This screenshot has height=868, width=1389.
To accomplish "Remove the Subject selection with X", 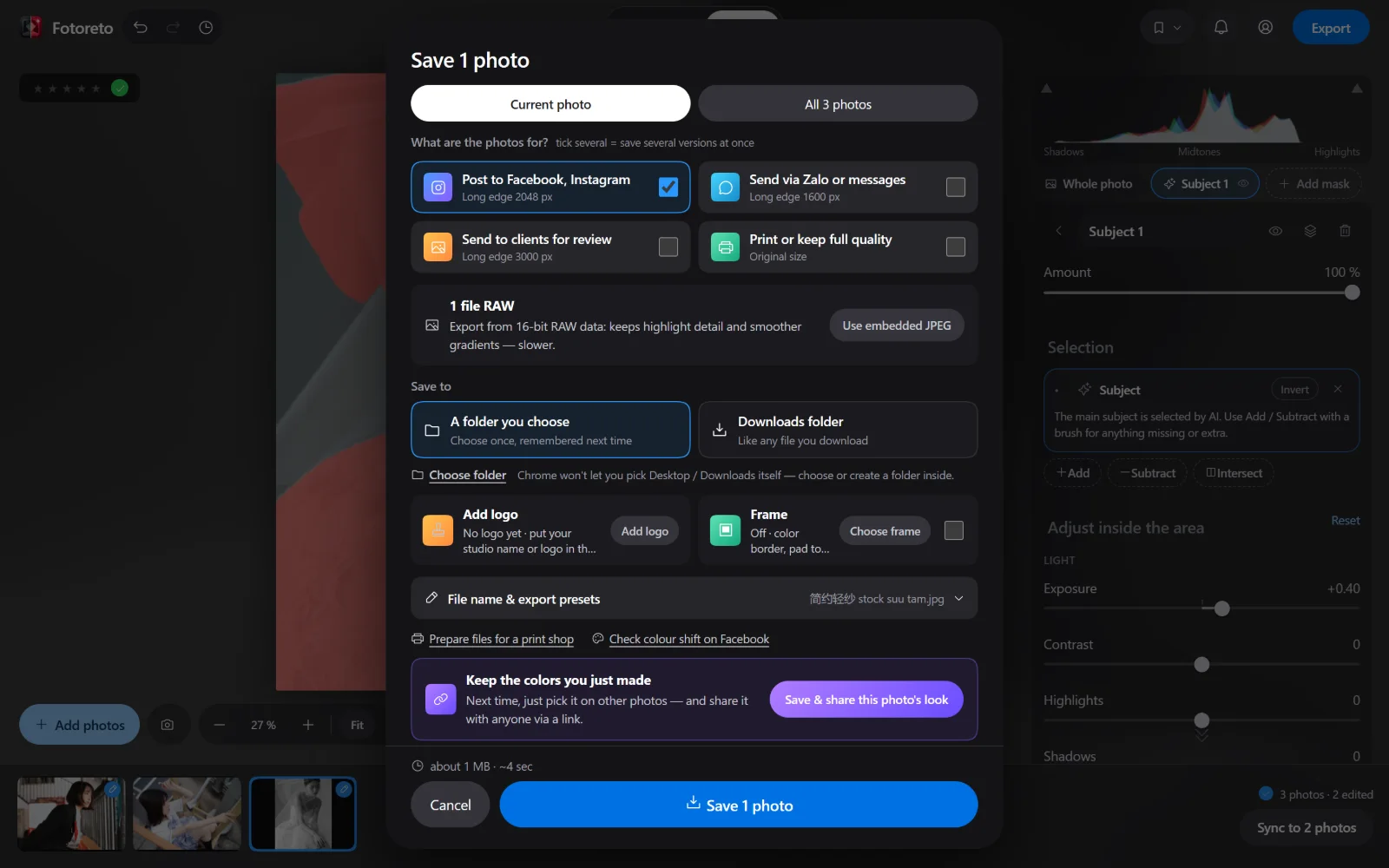I will (1338, 389).
